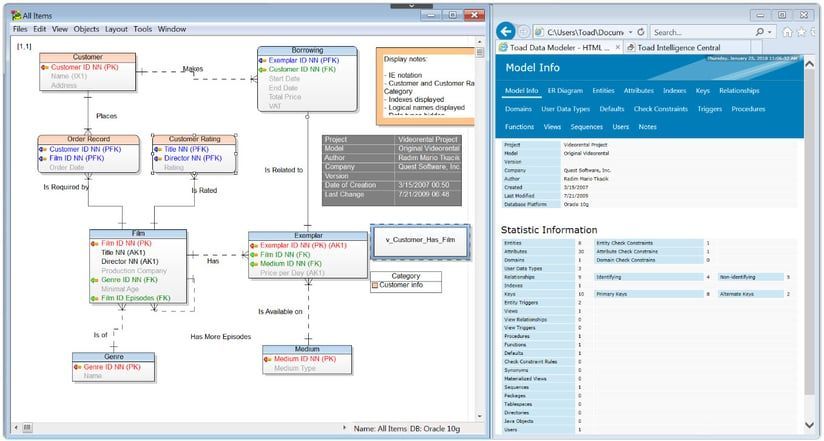Click the All Items window app icon
Image resolution: width=824 pixels, height=441 pixels.
(x=16, y=15)
